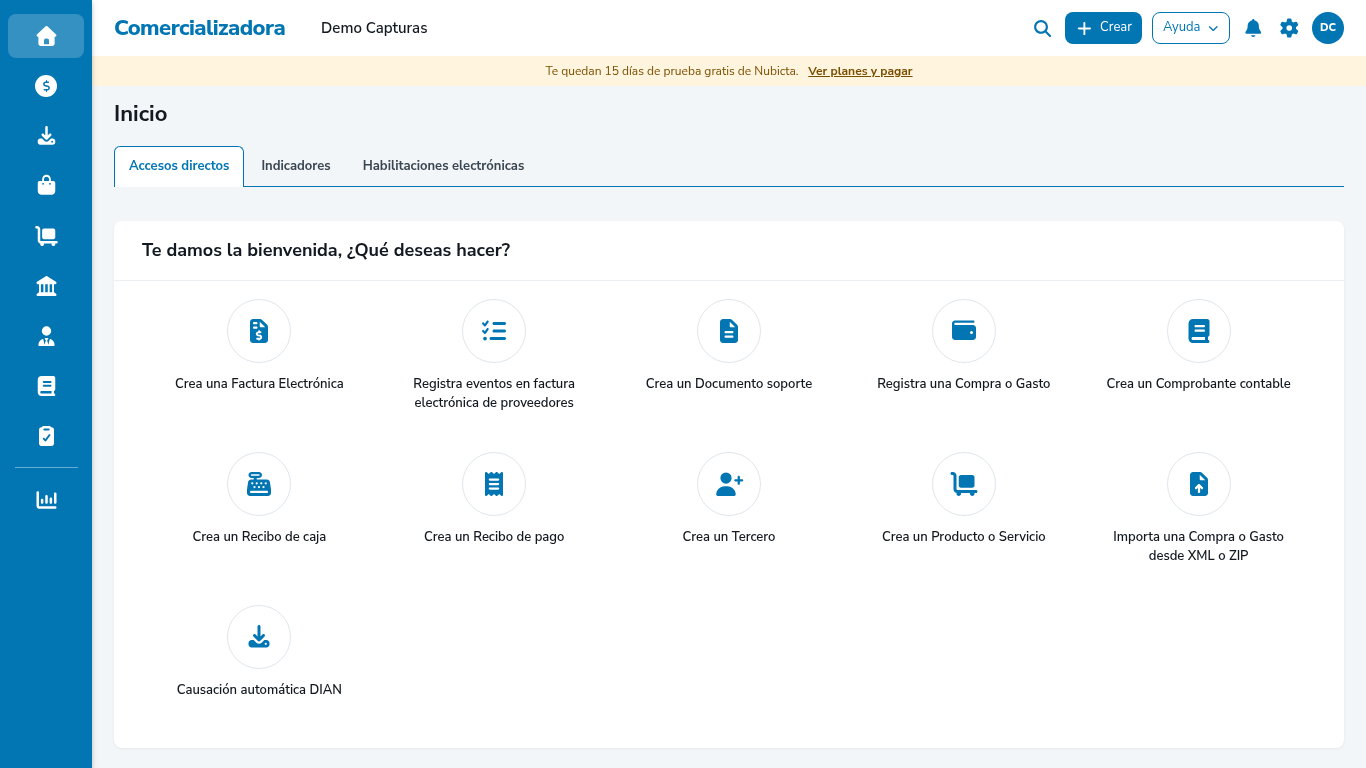Open 'Causación automática DIAN' shortcut icon

259,637
